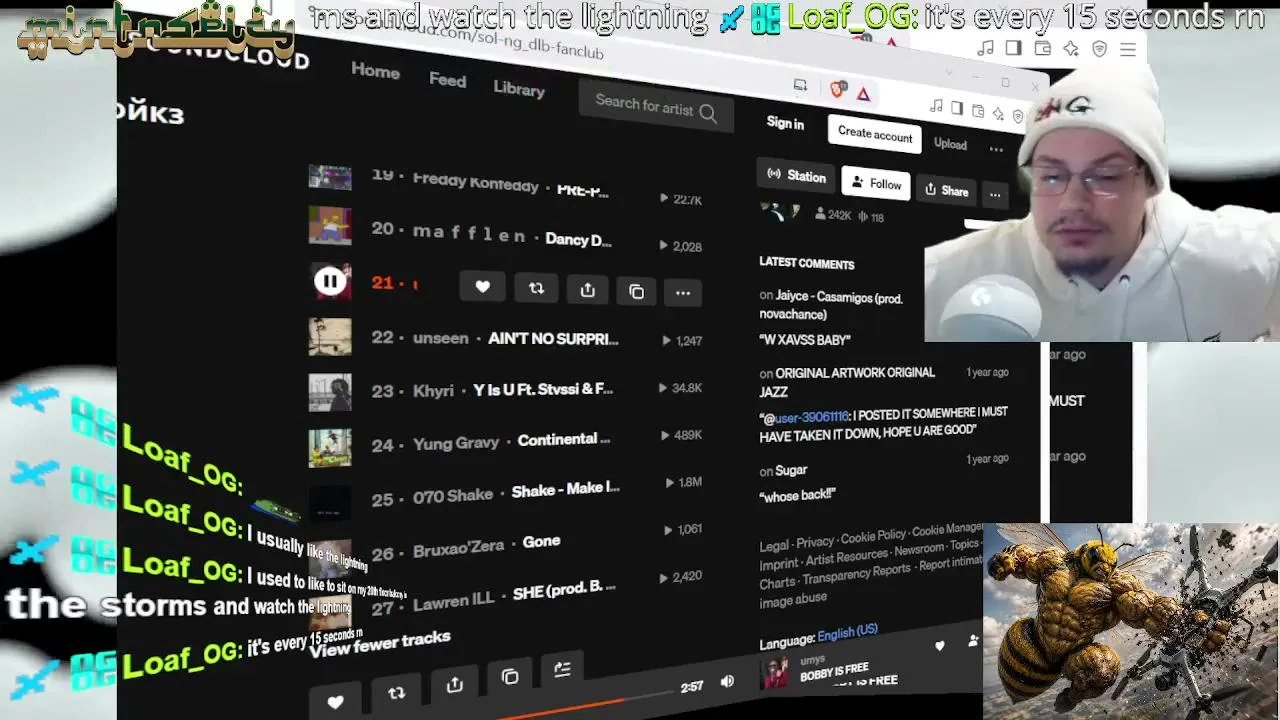Screen dimensions: 1280x720
Task: Open the Privacy footer link
Action: point(815,542)
